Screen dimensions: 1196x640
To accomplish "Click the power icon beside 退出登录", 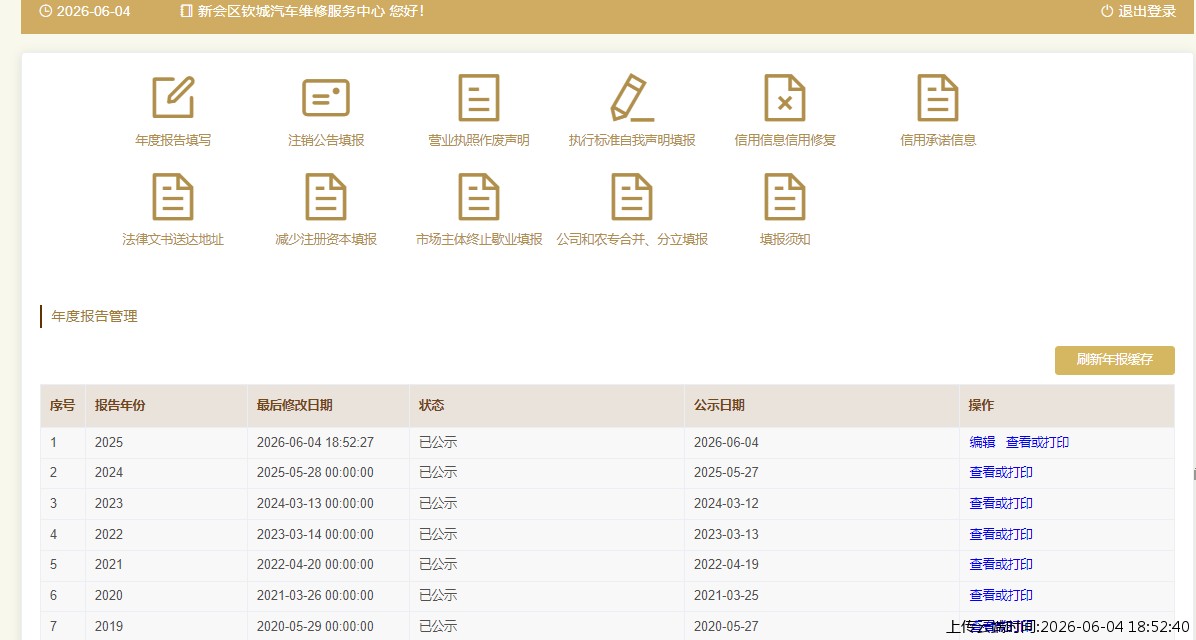I will coord(1107,11).
